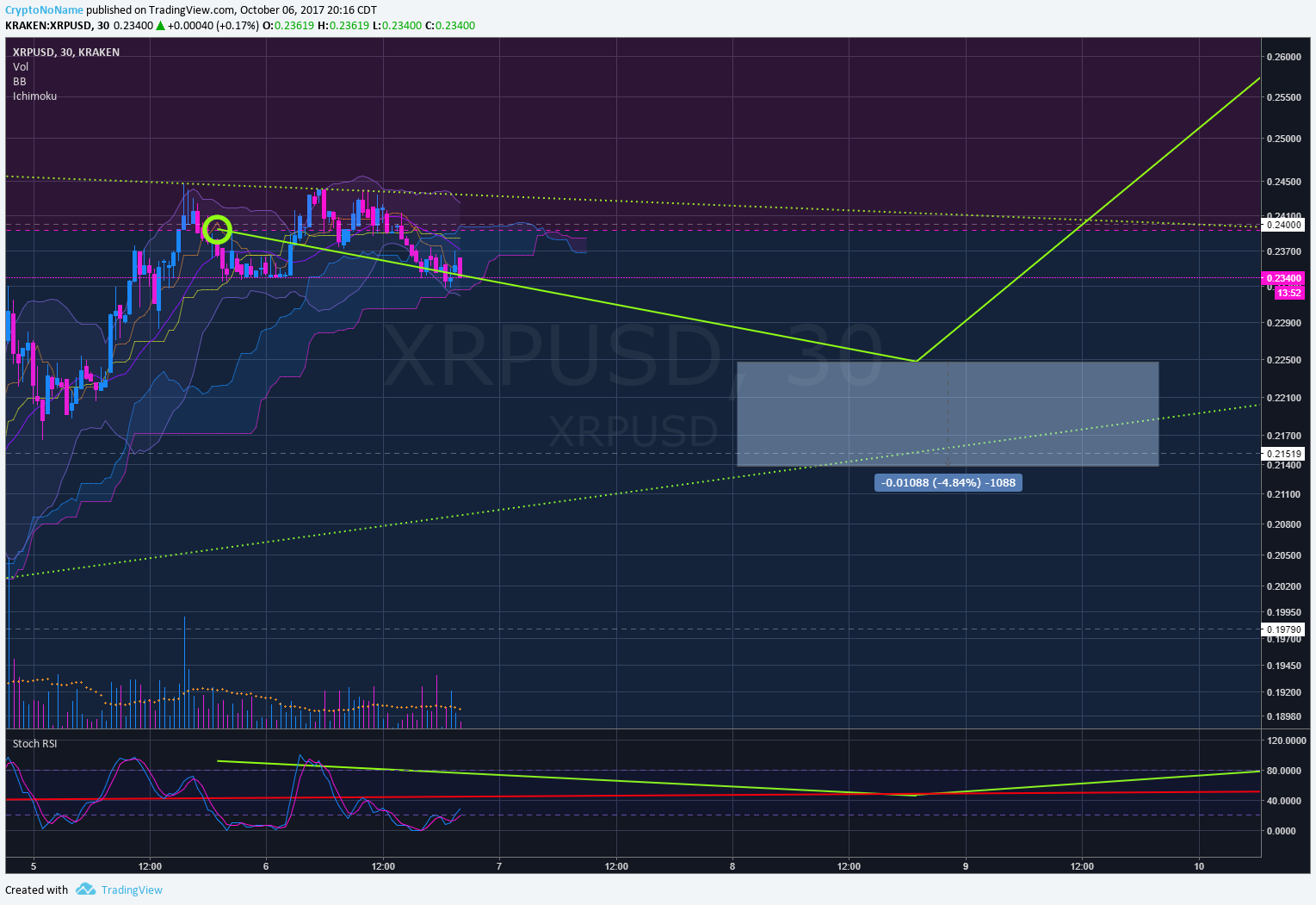The image size is (1316, 905).
Task: Click the 40.0000 Stoch RSI scale value
Action: click(x=1283, y=802)
